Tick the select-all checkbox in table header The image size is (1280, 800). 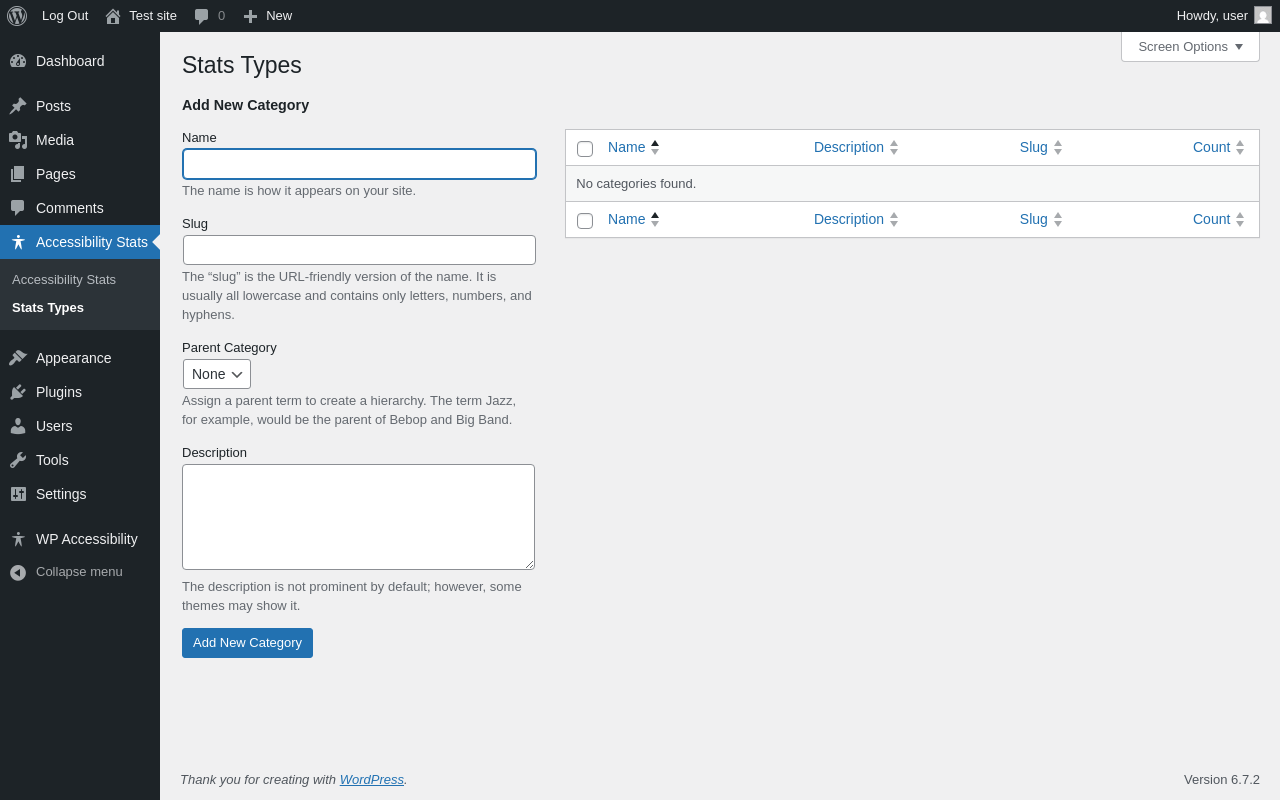585,149
